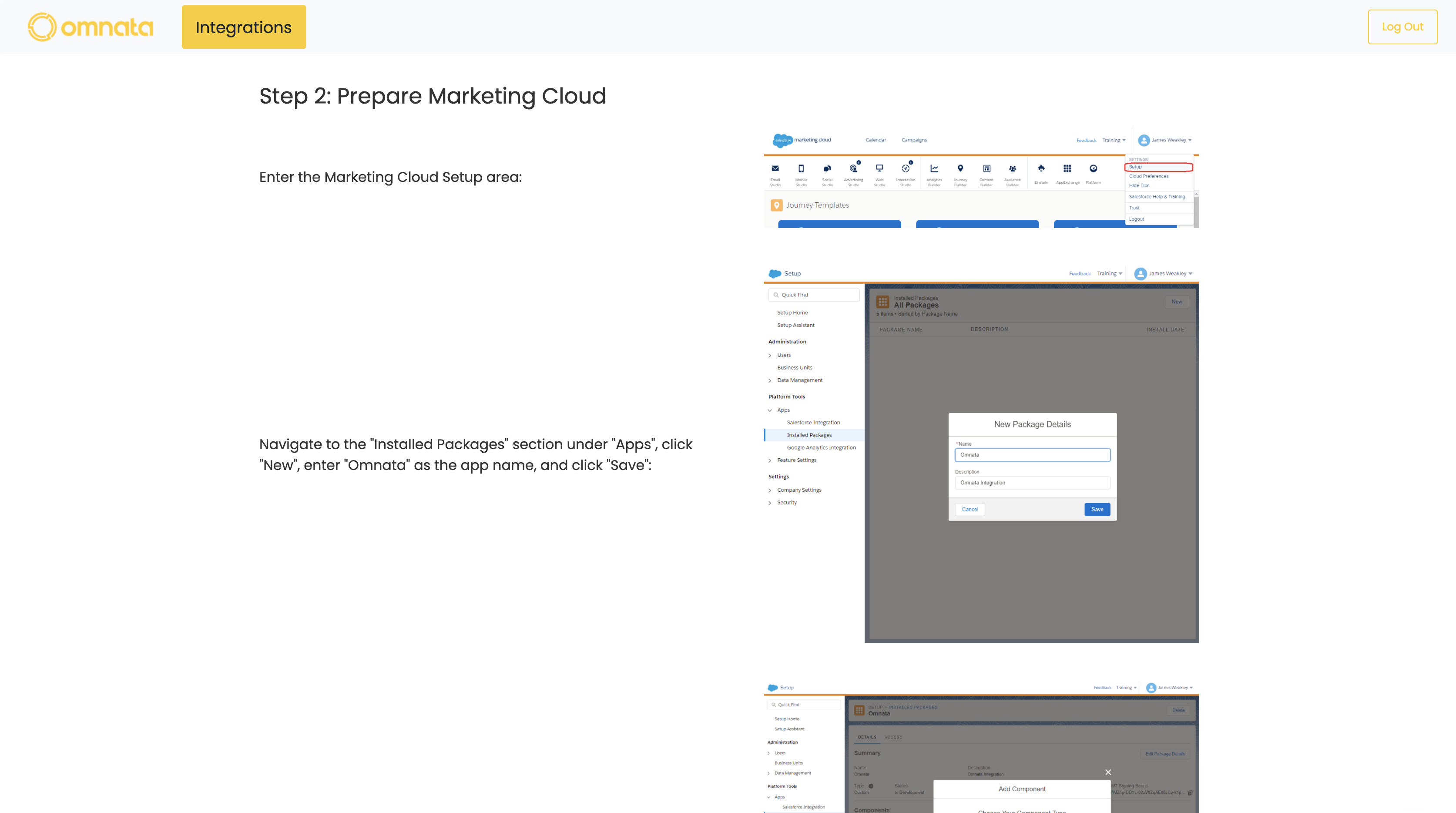The width and height of the screenshot is (1456, 813).
Task: Select Installed Packages under Apps
Action: pos(809,435)
